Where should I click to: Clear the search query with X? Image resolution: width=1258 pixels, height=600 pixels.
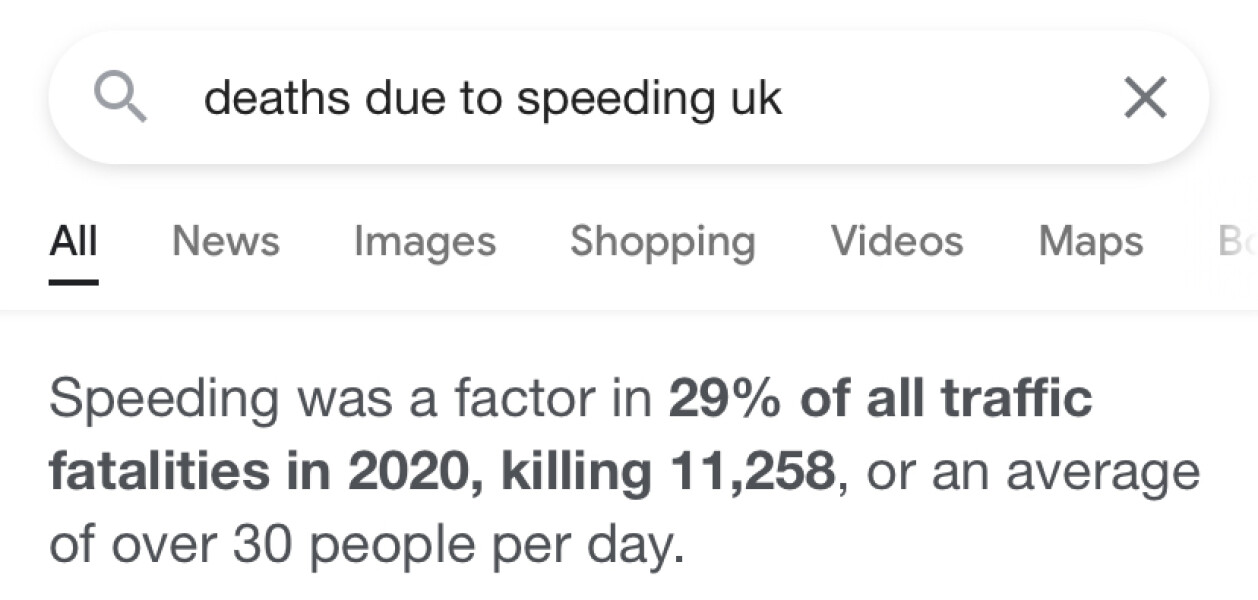pyautogui.click(x=1145, y=98)
